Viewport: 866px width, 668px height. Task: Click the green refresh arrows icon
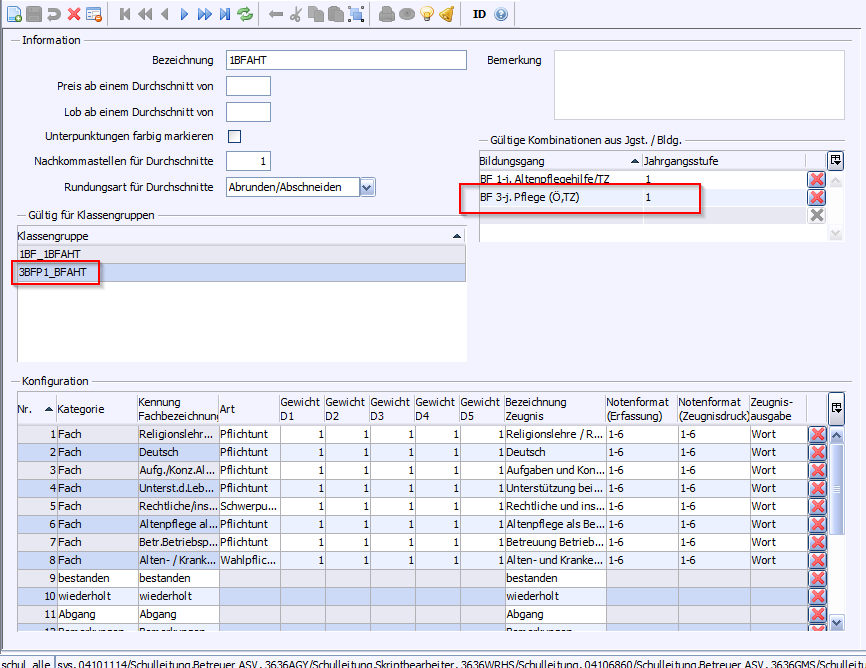coord(245,14)
